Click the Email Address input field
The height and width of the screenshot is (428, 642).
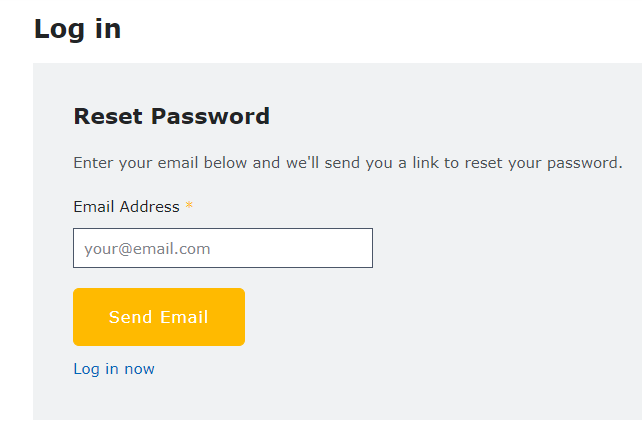(222, 248)
